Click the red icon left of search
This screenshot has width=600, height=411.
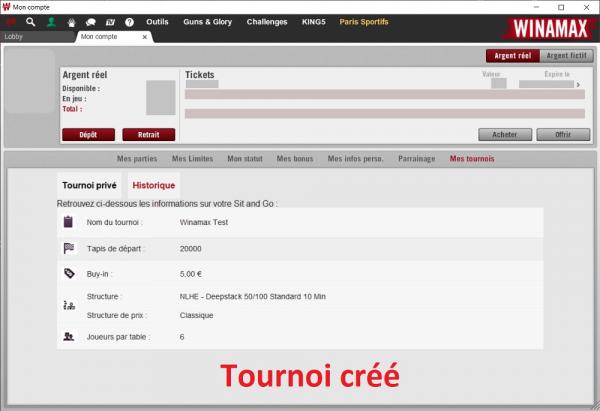(x=10, y=22)
